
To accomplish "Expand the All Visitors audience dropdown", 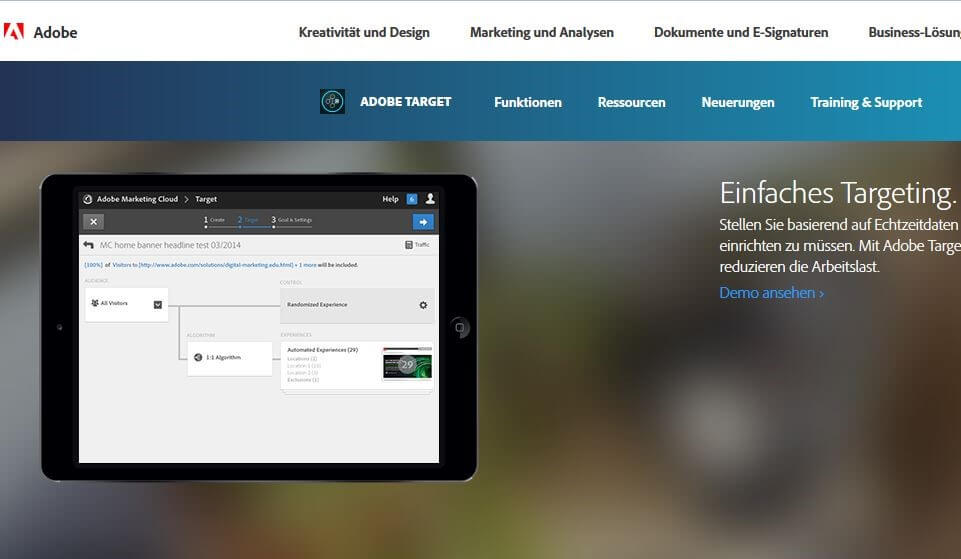I will pos(157,304).
